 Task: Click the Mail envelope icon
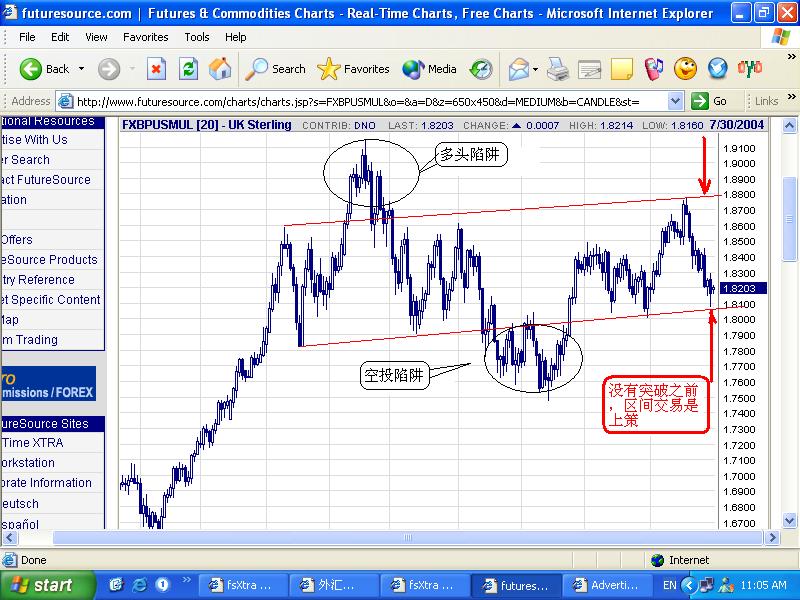coord(519,69)
